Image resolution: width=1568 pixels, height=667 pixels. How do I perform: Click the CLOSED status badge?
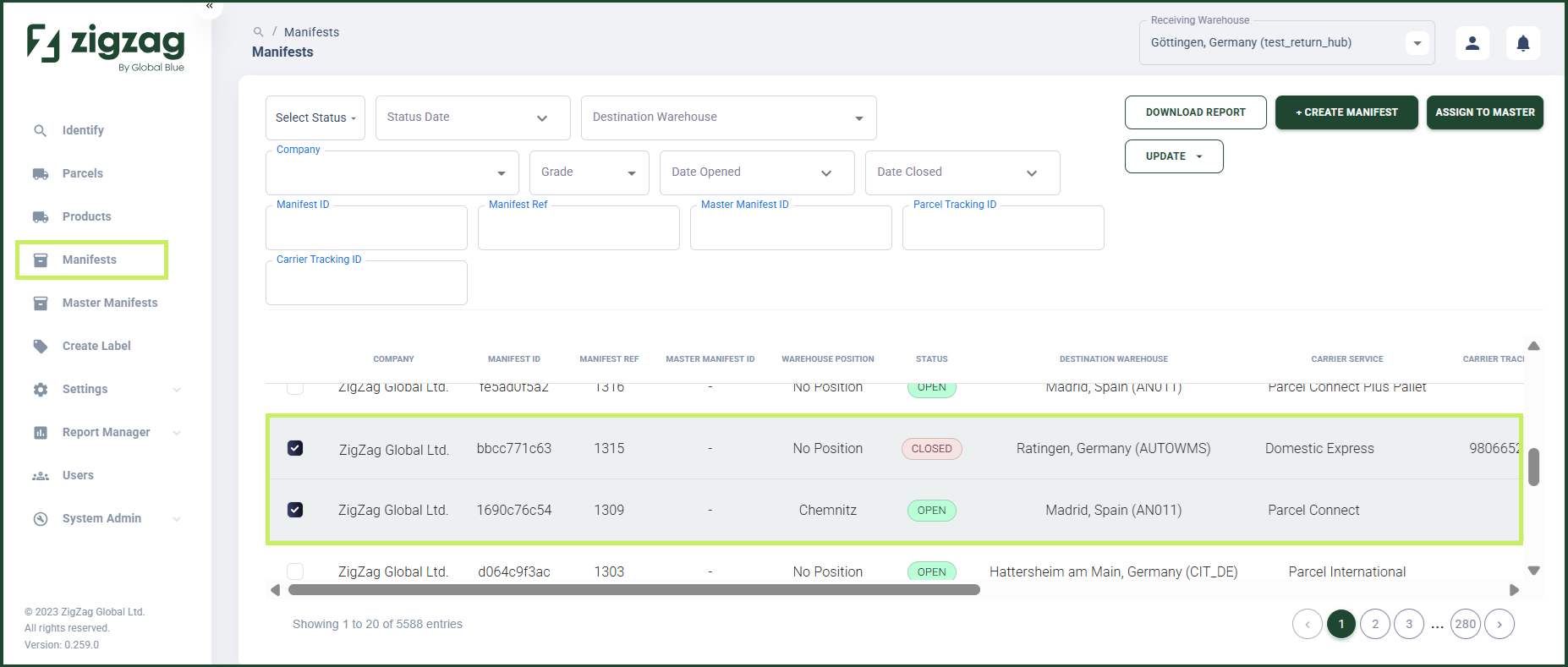(x=931, y=449)
